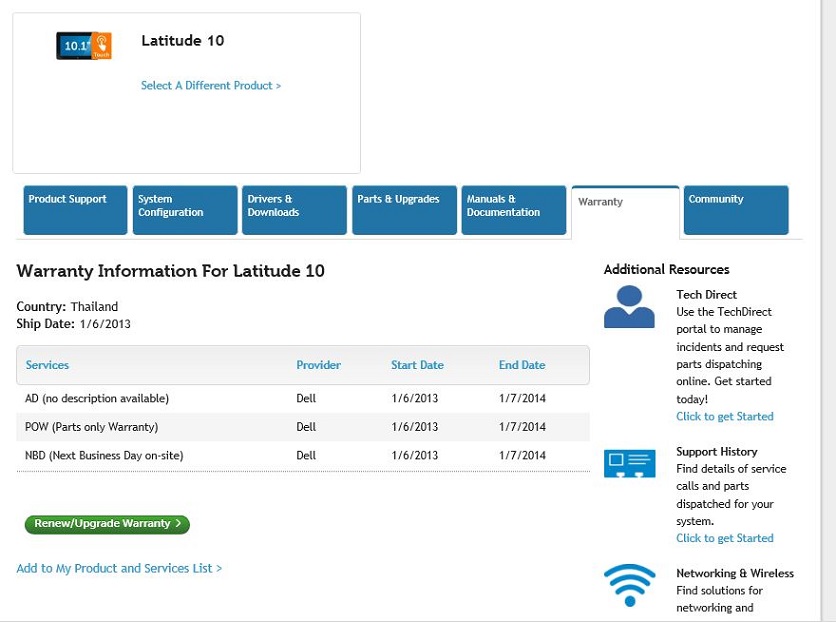Open the Manuals & Documentation tab
Image resolution: width=836 pixels, height=622 pixels.
pos(514,210)
